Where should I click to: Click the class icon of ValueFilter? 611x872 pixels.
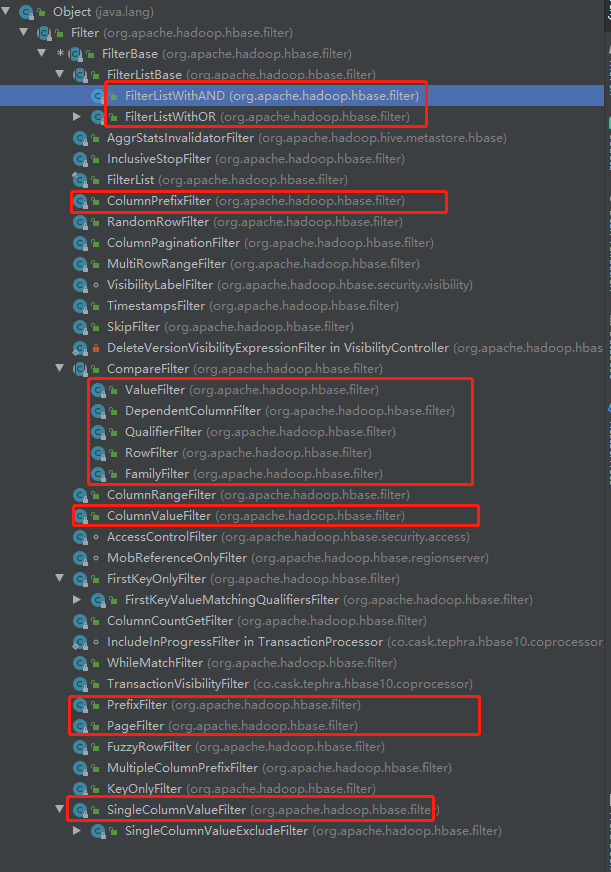[x=98, y=390]
